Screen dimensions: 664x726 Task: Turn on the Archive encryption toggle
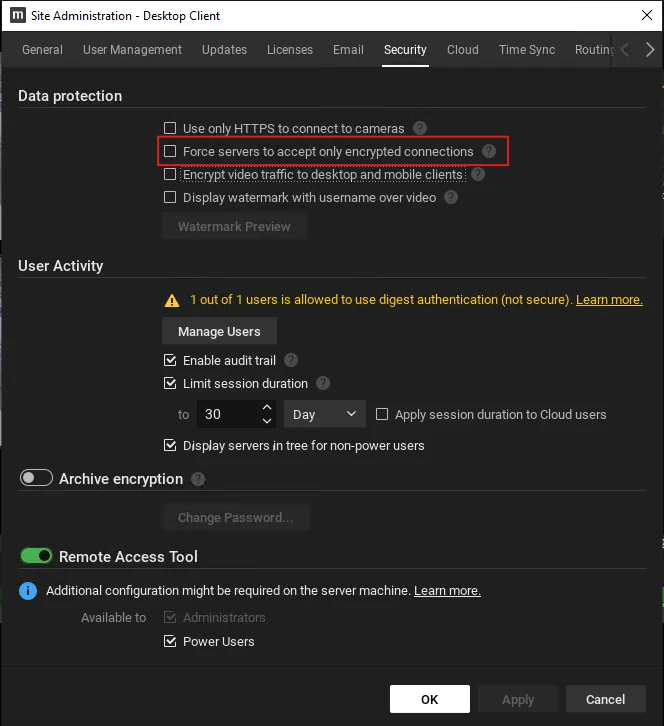pyautogui.click(x=36, y=478)
